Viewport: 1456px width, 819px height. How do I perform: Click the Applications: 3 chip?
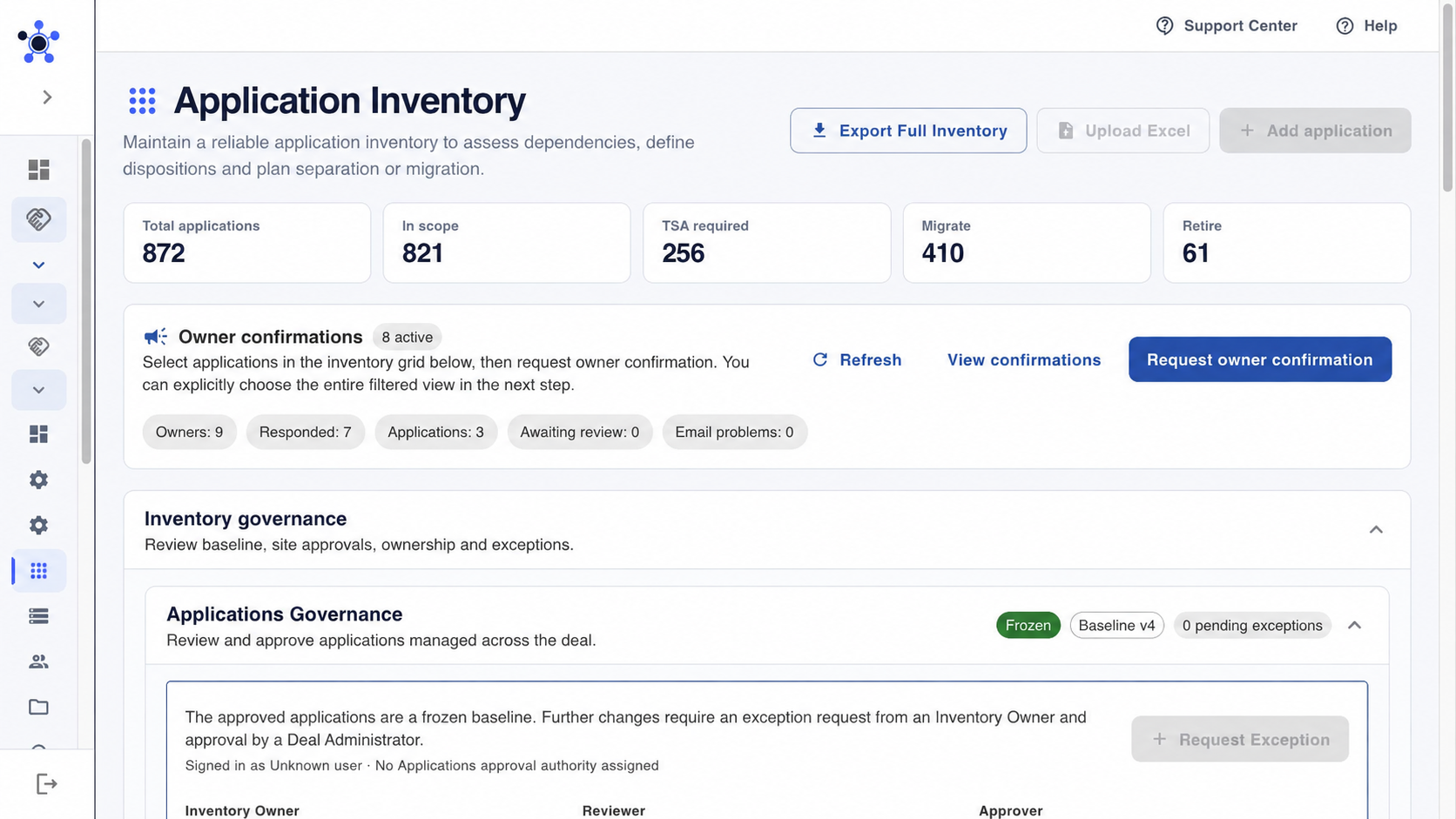tap(435, 432)
